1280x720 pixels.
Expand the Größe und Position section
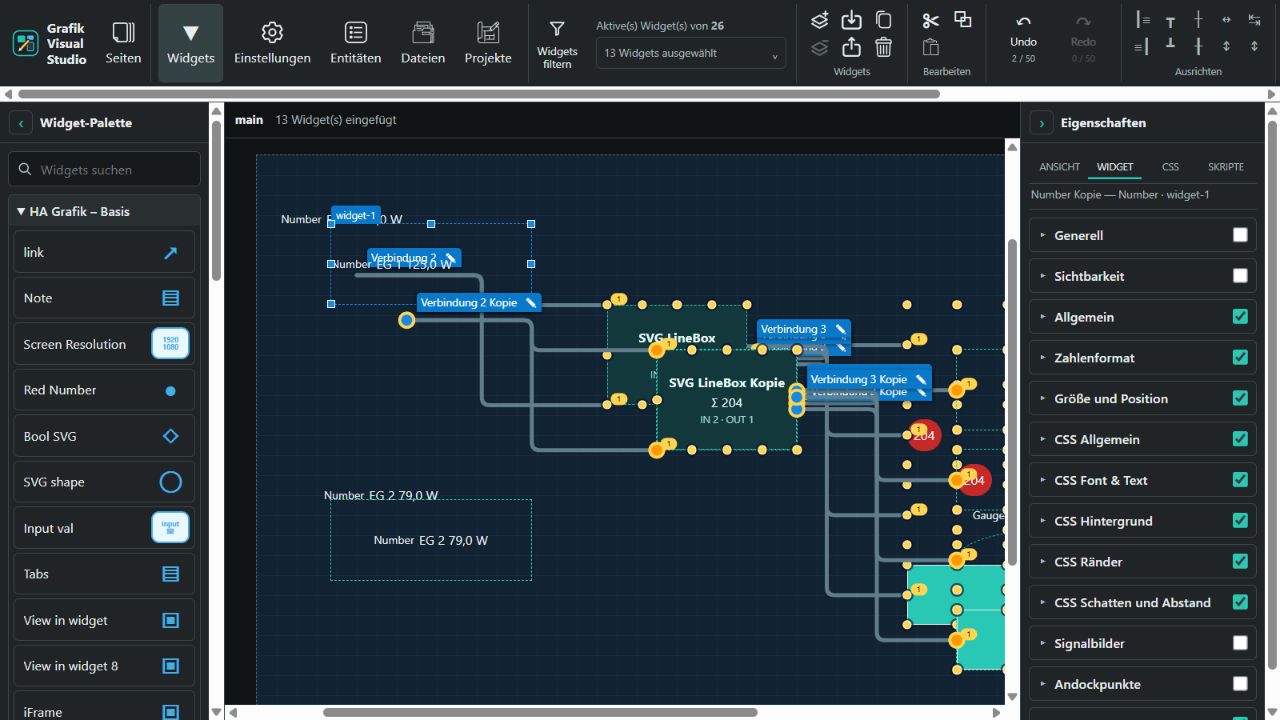coord(1143,398)
